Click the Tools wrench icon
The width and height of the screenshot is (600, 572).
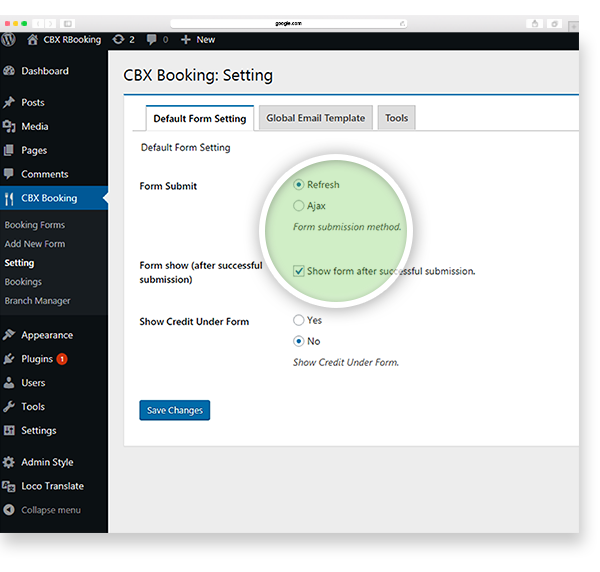click(x=9, y=406)
